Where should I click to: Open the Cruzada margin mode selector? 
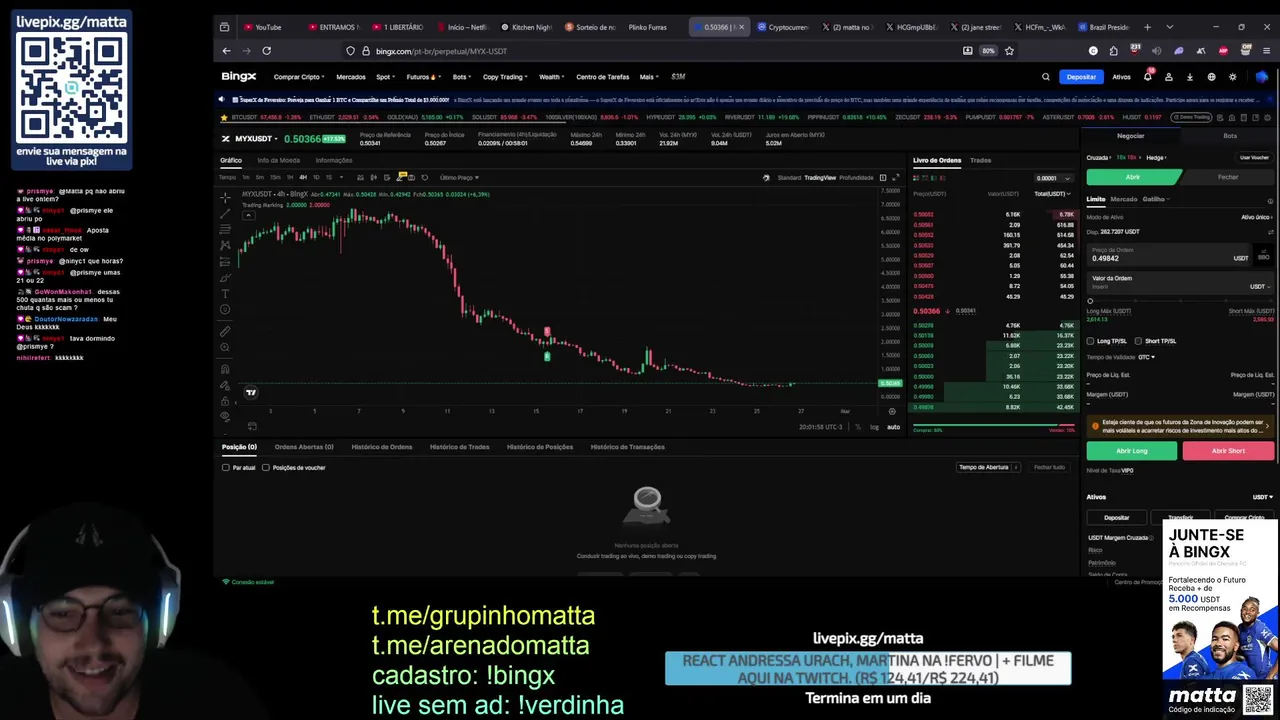pos(1098,157)
